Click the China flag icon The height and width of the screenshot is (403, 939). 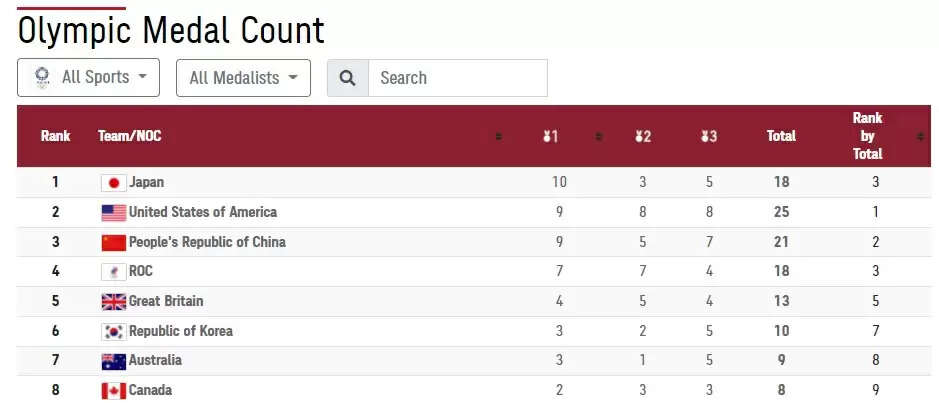[x=113, y=242]
